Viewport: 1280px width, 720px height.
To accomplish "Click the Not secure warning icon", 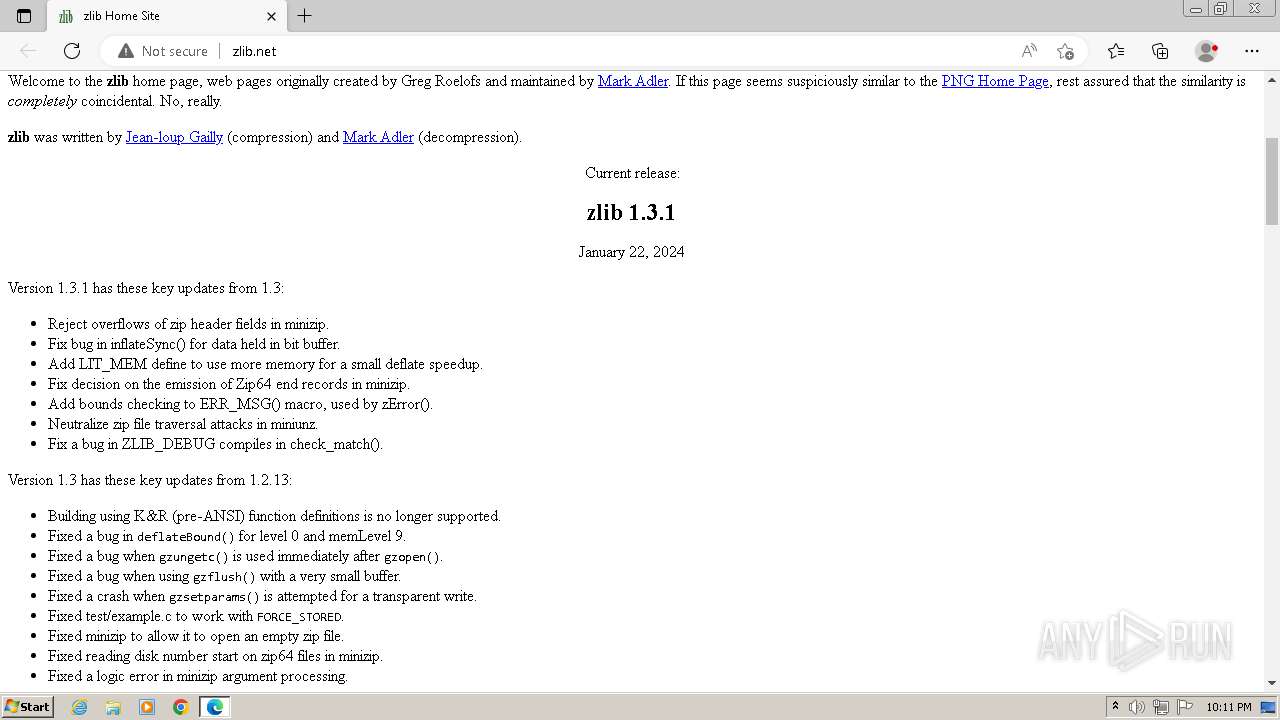I will point(126,51).
